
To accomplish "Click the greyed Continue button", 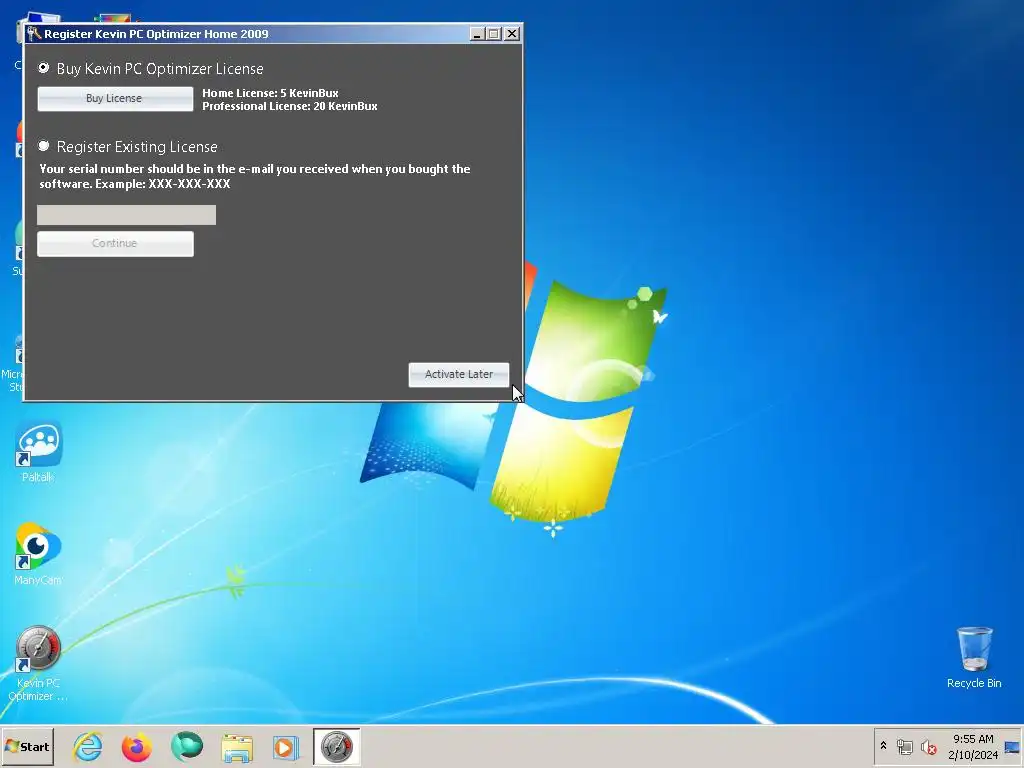I will pyautogui.click(x=115, y=244).
